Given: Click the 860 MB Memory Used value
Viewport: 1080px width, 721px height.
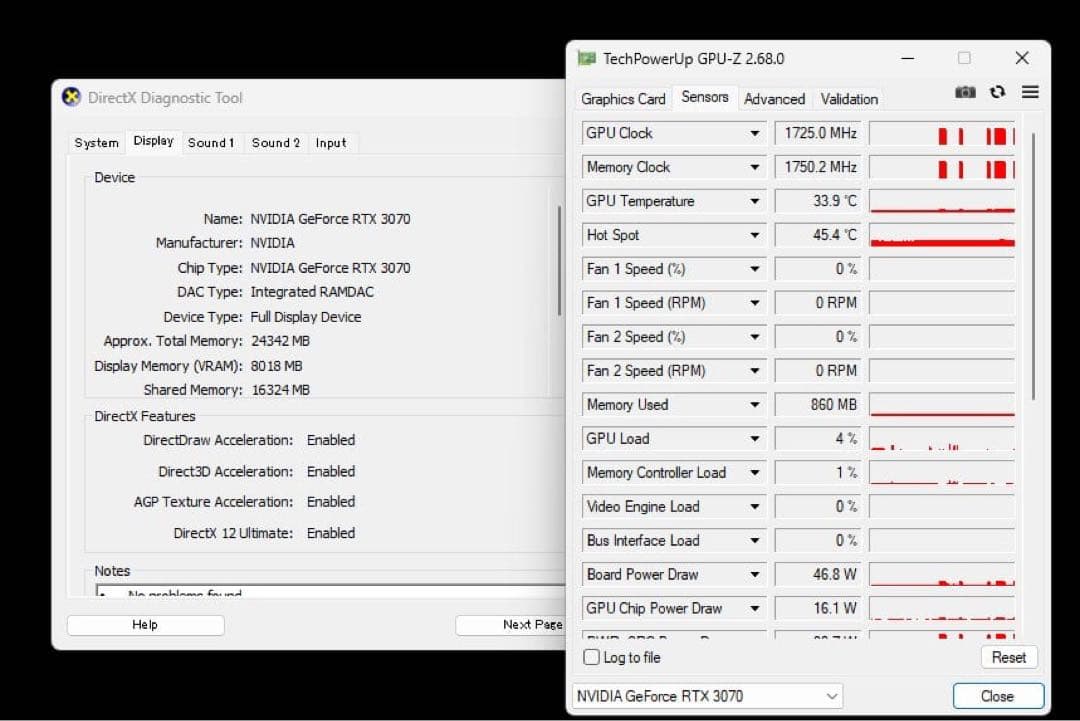Looking at the screenshot, I should point(818,404).
